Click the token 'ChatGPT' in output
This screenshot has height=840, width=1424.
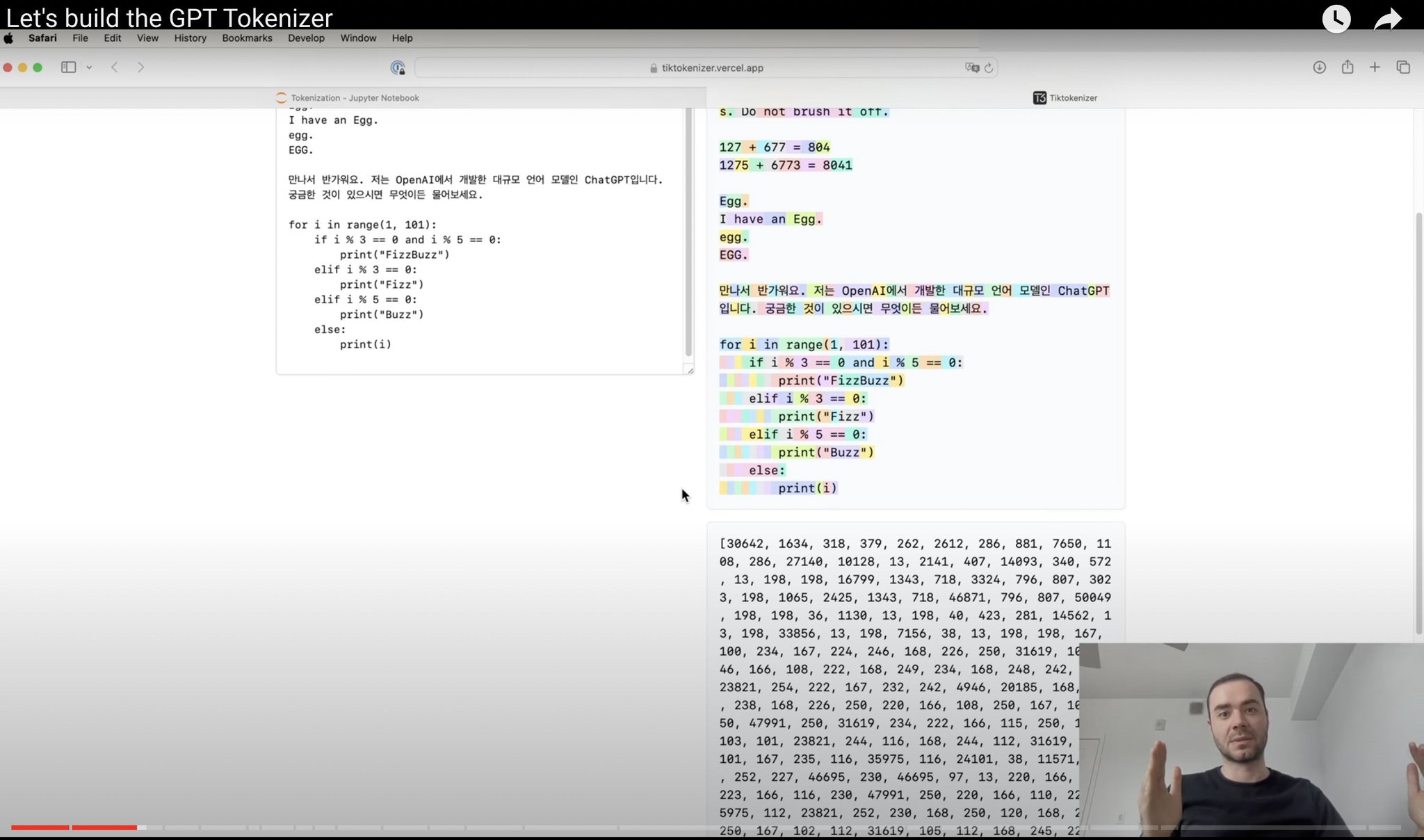coord(1083,291)
